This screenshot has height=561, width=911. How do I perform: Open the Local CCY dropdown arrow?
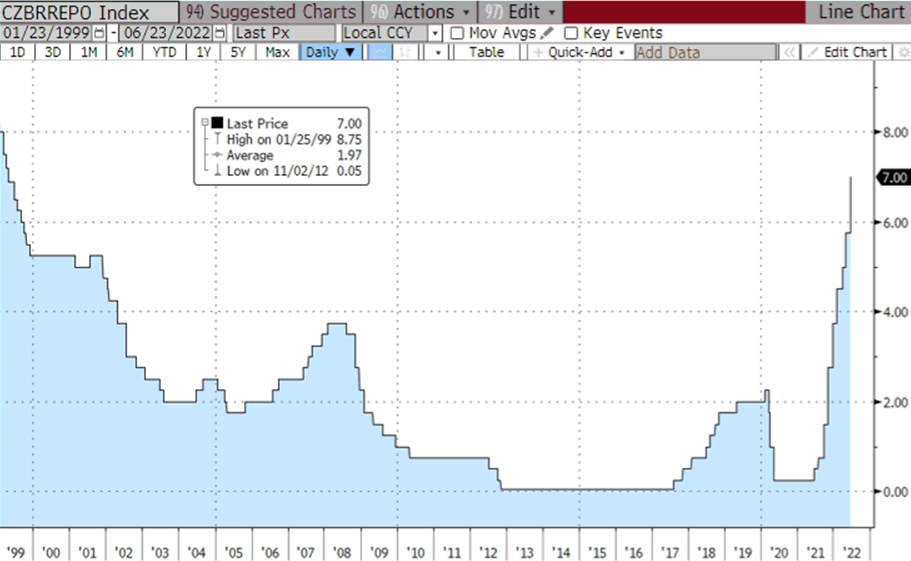pos(435,33)
